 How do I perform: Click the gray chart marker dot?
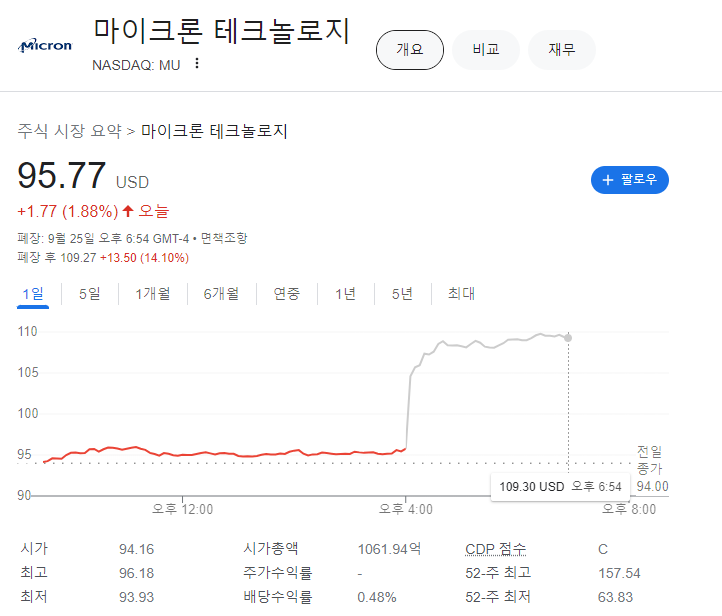[568, 338]
